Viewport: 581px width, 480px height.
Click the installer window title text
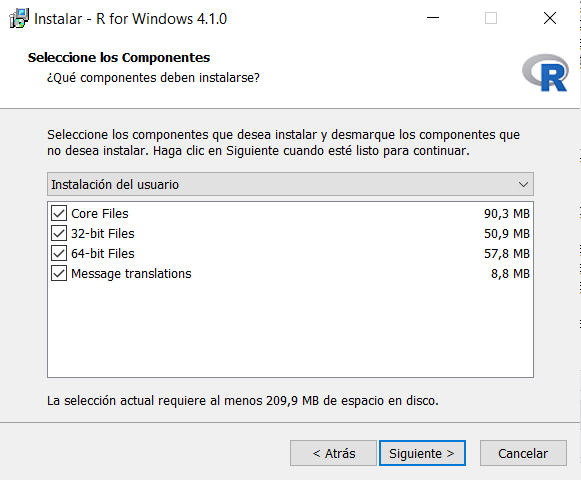click(x=130, y=19)
